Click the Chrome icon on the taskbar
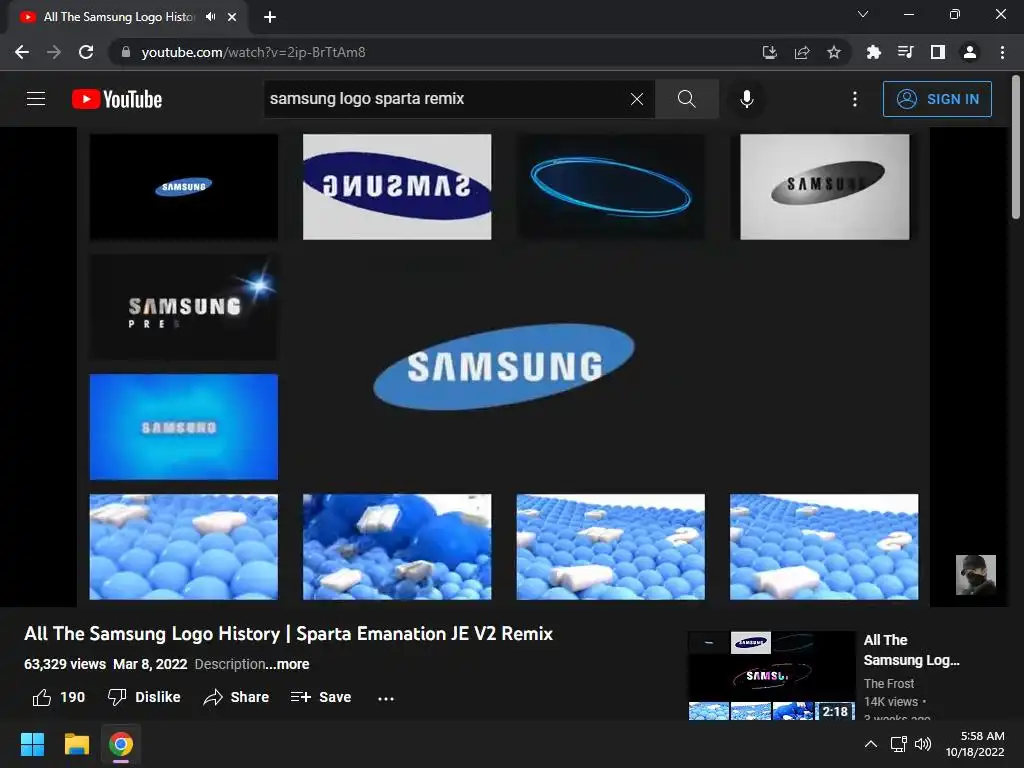This screenshot has height=768, width=1024. pos(121,744)
